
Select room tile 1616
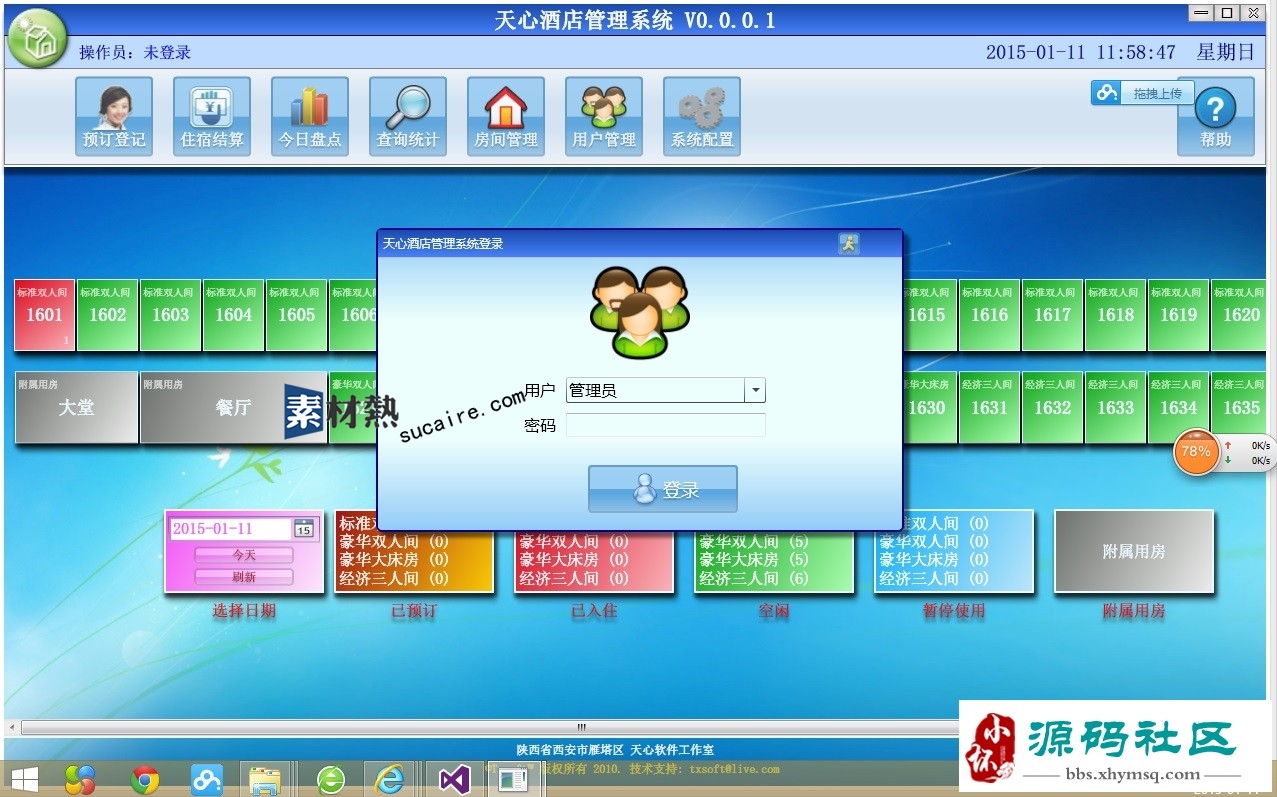(x=990, y=315)
